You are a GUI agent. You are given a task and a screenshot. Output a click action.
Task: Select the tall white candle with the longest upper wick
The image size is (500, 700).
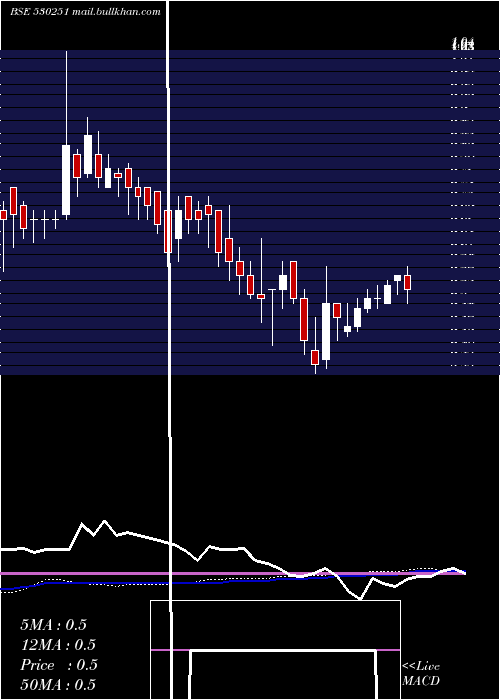[66, 180]
